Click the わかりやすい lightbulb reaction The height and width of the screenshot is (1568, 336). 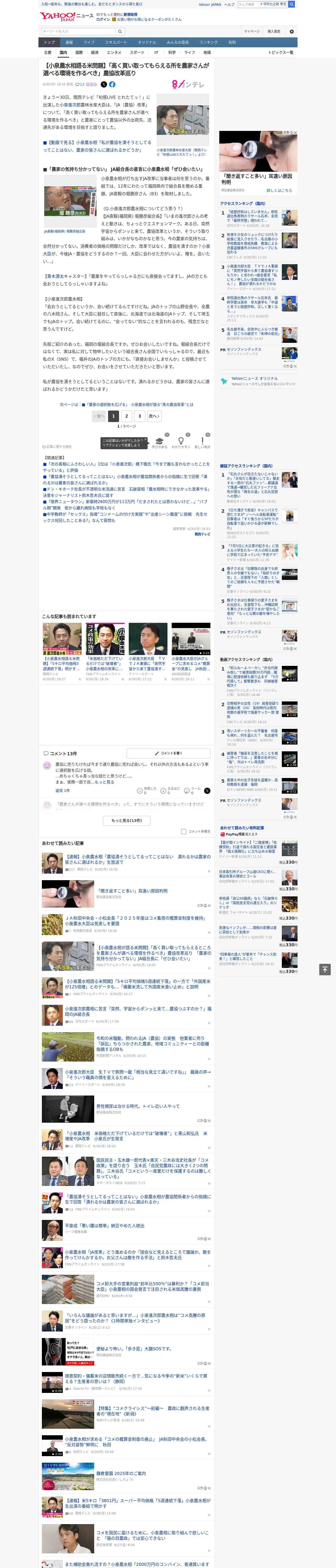tap(181, 441)
